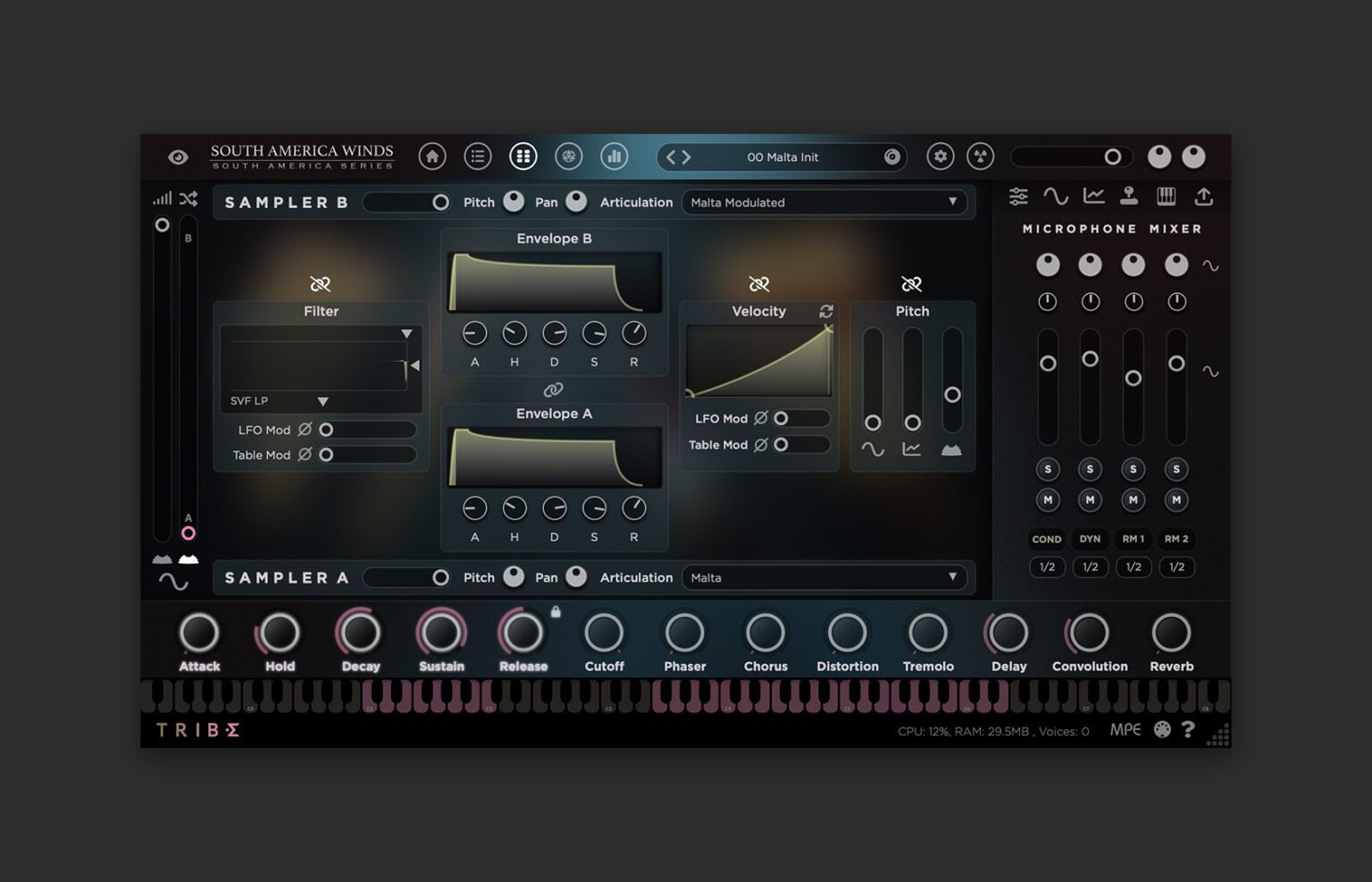Click the MIDI connector icon in status bar
Viewport: 1372px width, 882px height.
click(x=1161, y=730)
